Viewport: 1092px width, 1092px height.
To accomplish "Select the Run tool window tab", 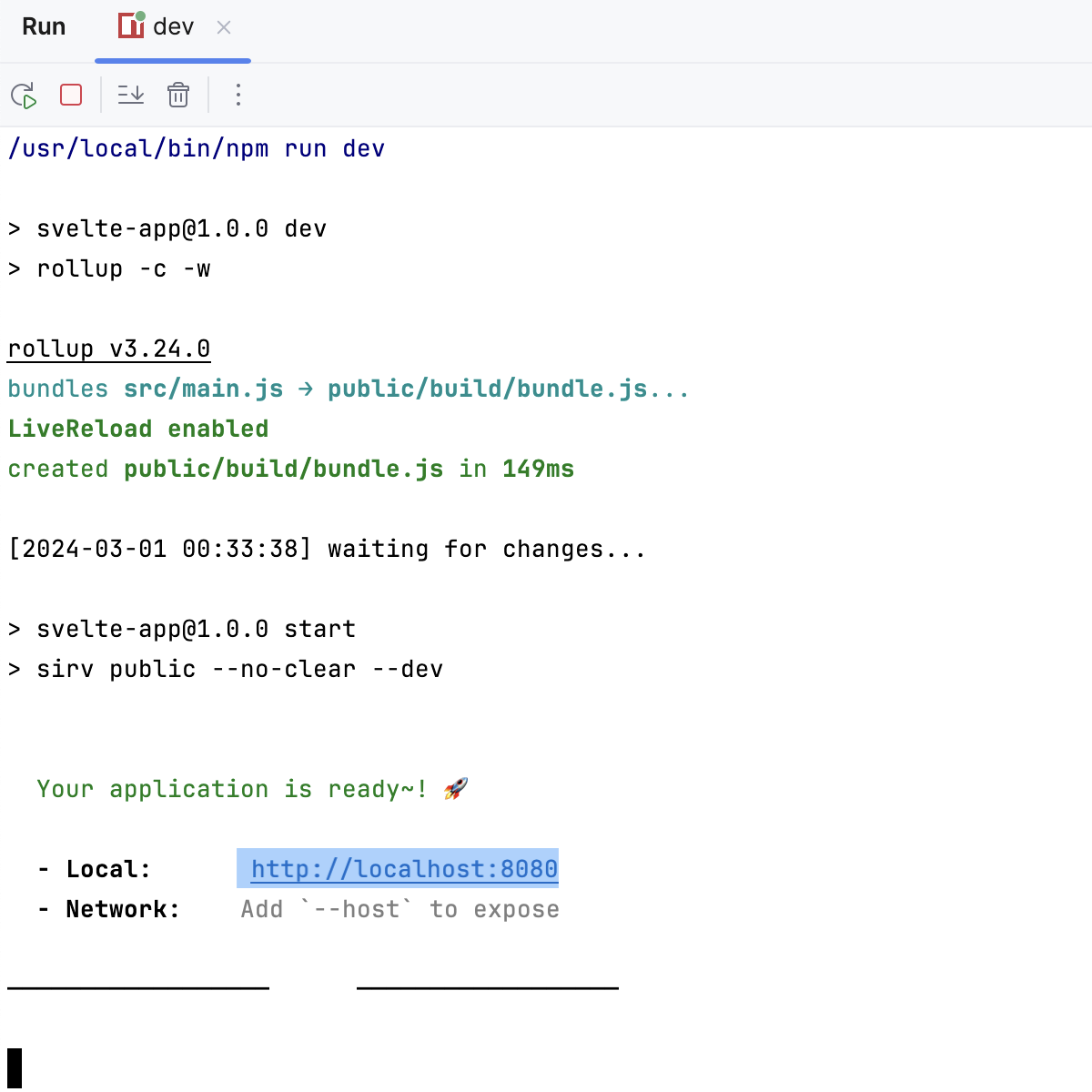I will pyautogui.click(x=43, y=26).
